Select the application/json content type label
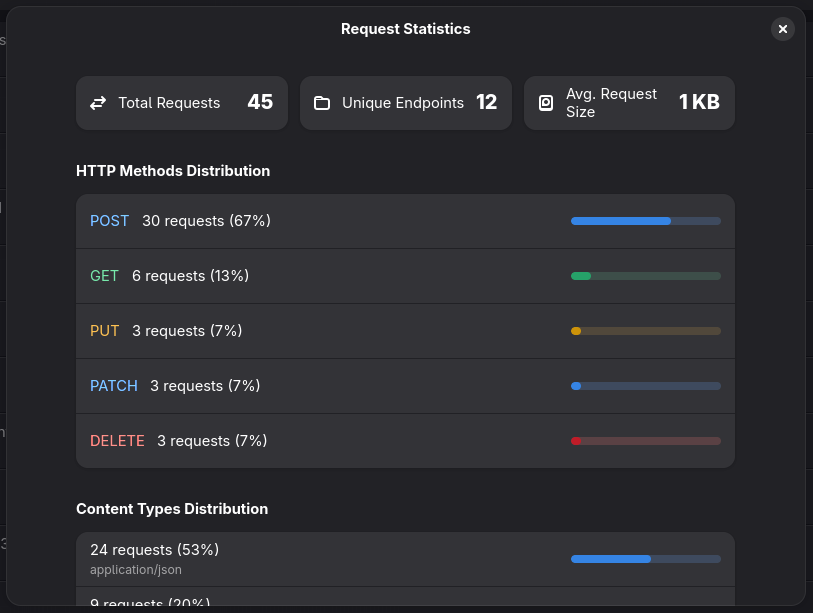The image size is (813, 613). click(136, 570)
